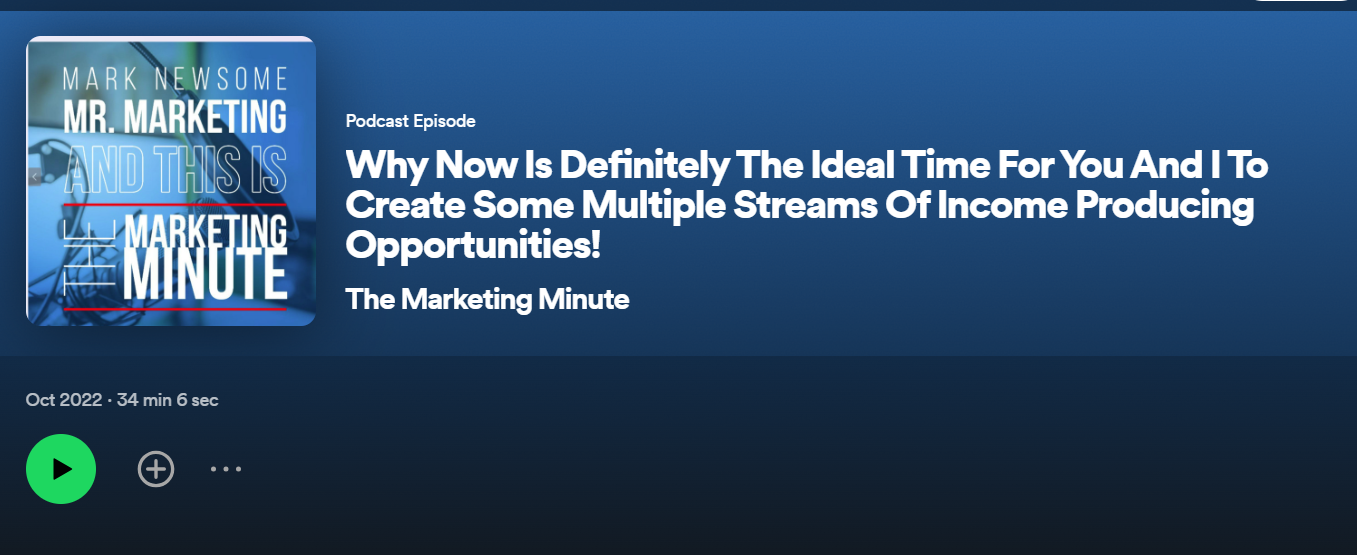
Task: Click 'MR. MARKETING' text on the cover
Action: point(175,116)
